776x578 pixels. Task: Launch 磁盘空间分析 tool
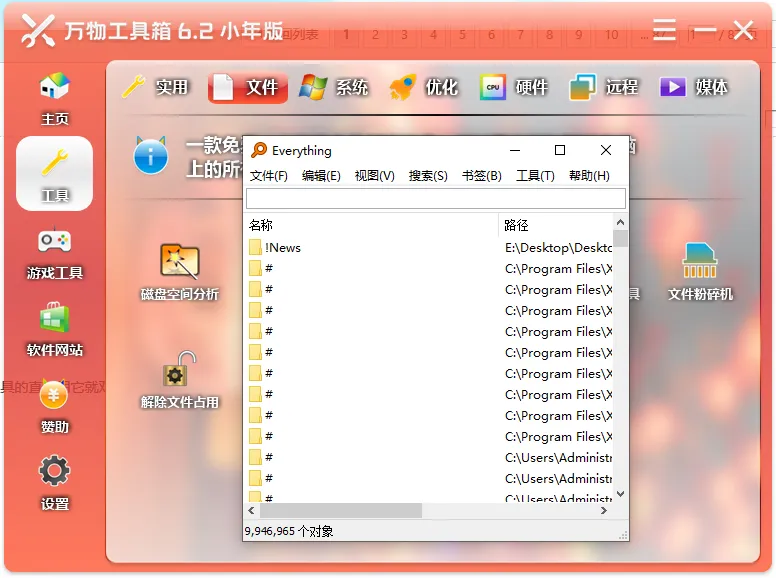180,272
